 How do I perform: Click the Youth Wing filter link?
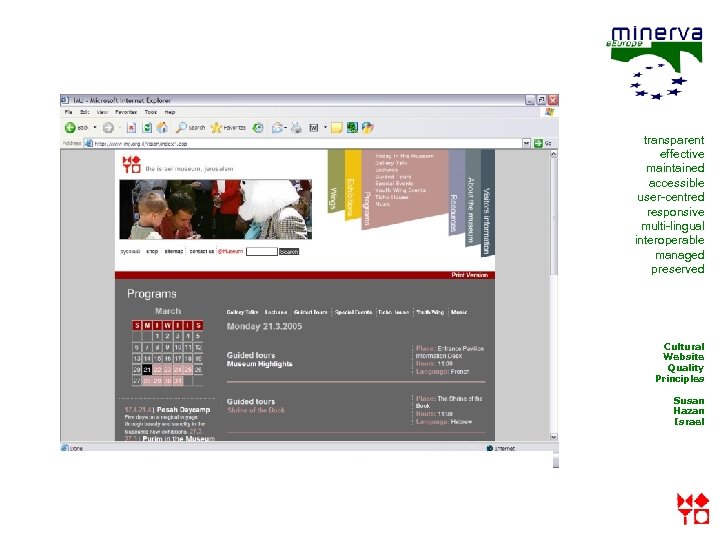tap(430, 312)
